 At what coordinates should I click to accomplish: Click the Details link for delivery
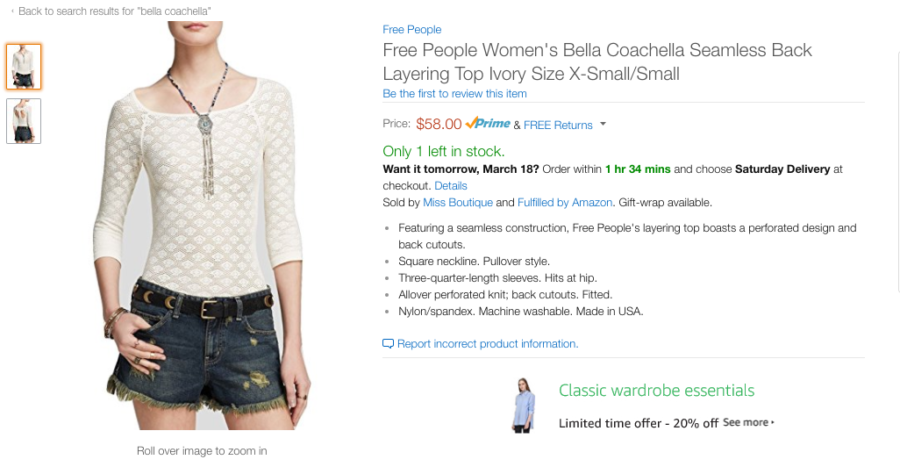point(451,186)
